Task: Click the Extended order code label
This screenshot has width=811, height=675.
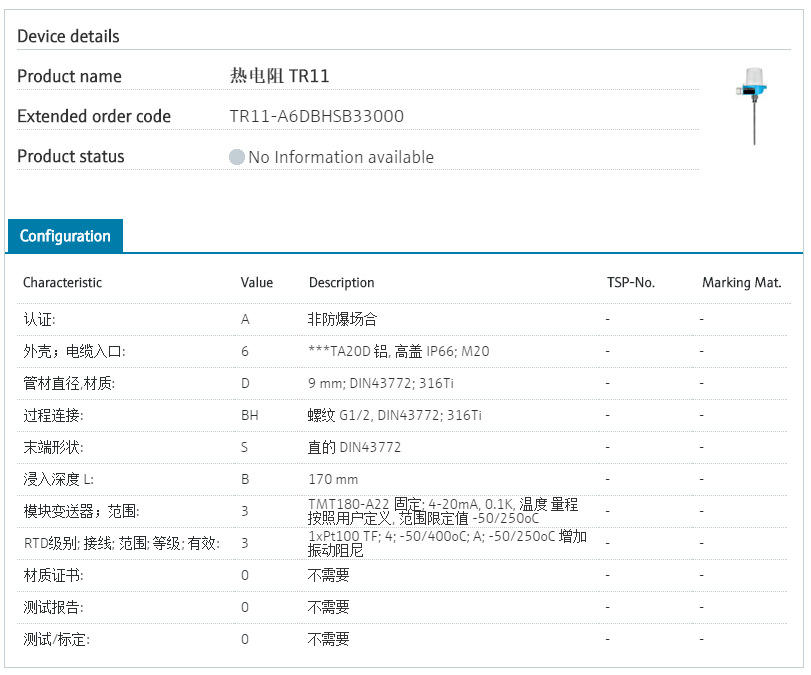Action: pyautogui.click(x=94, y=116)
